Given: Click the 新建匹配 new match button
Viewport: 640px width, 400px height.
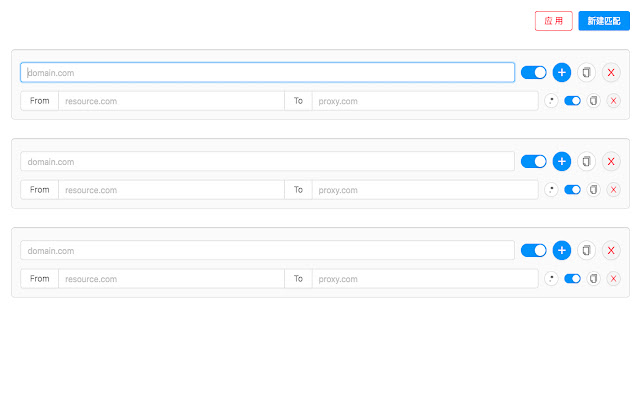Looking at the screenshot, I should [x=604, y=21].
